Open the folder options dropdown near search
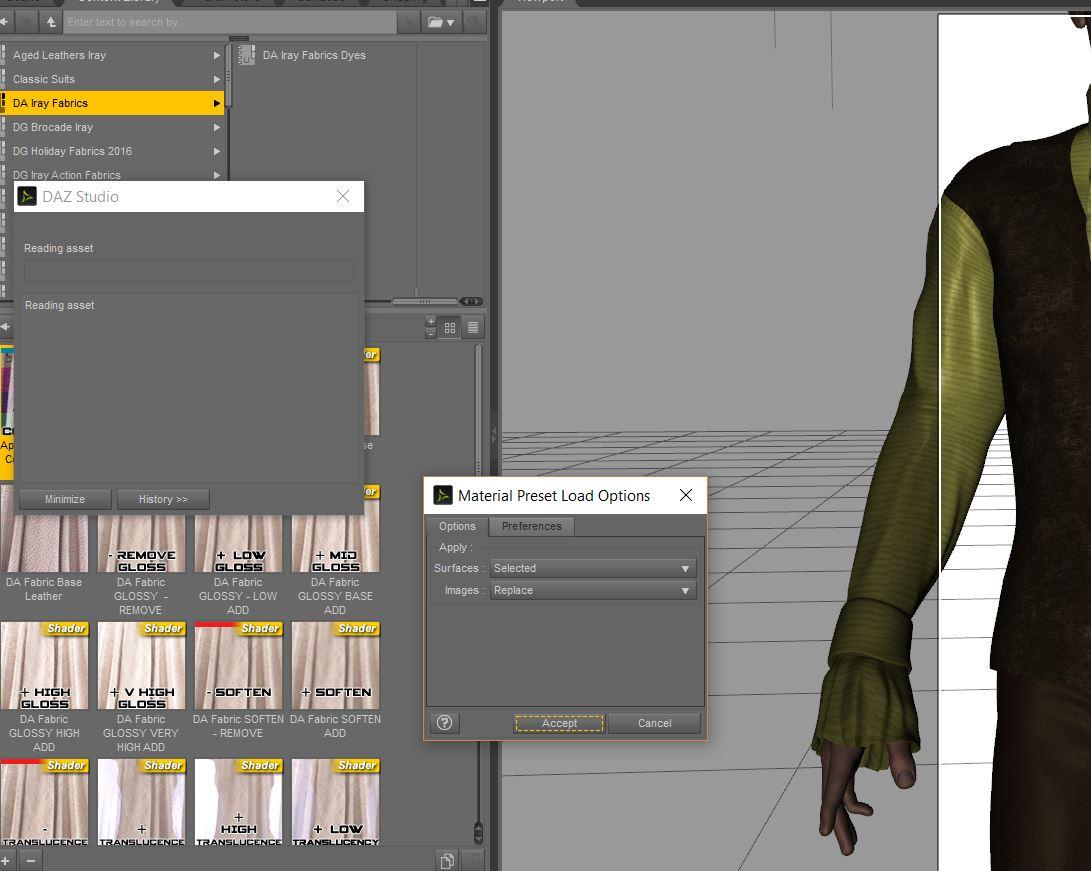The width and height of the screenshot is (1091, 871). point(441,22)
